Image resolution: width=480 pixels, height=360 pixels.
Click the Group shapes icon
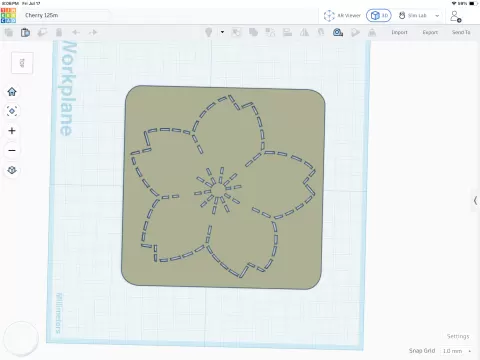pos(253,32)
